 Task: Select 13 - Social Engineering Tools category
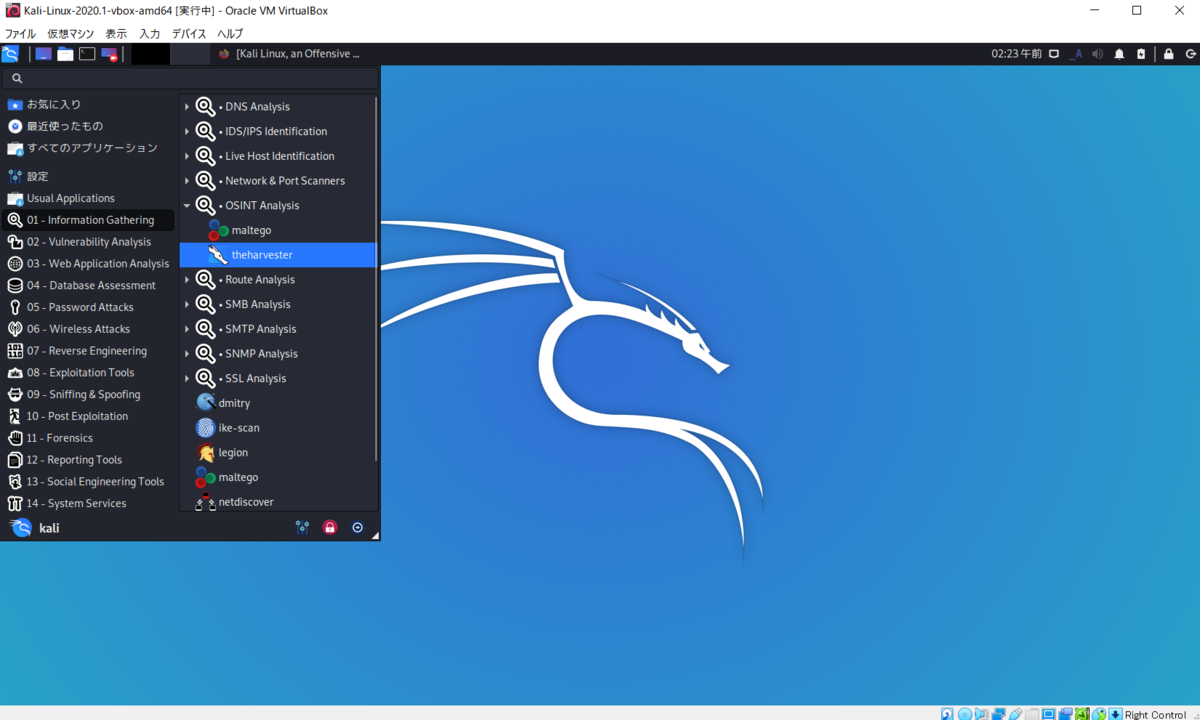(89, 481)
